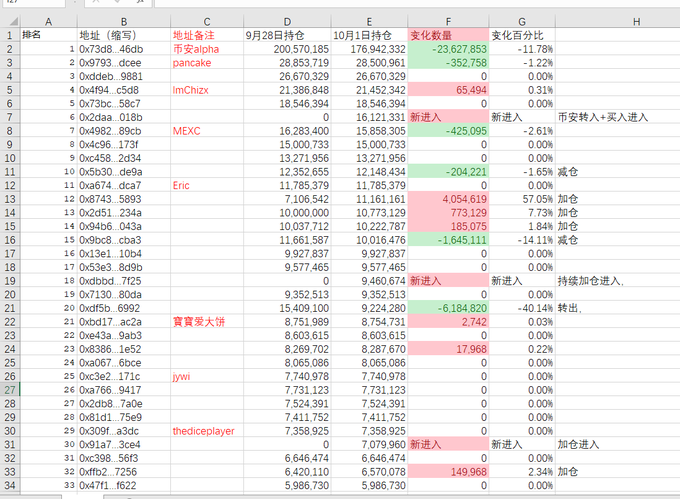The image size is (680, 499).
Task: Click the select-all corner triangle
Action: [10, 21]
